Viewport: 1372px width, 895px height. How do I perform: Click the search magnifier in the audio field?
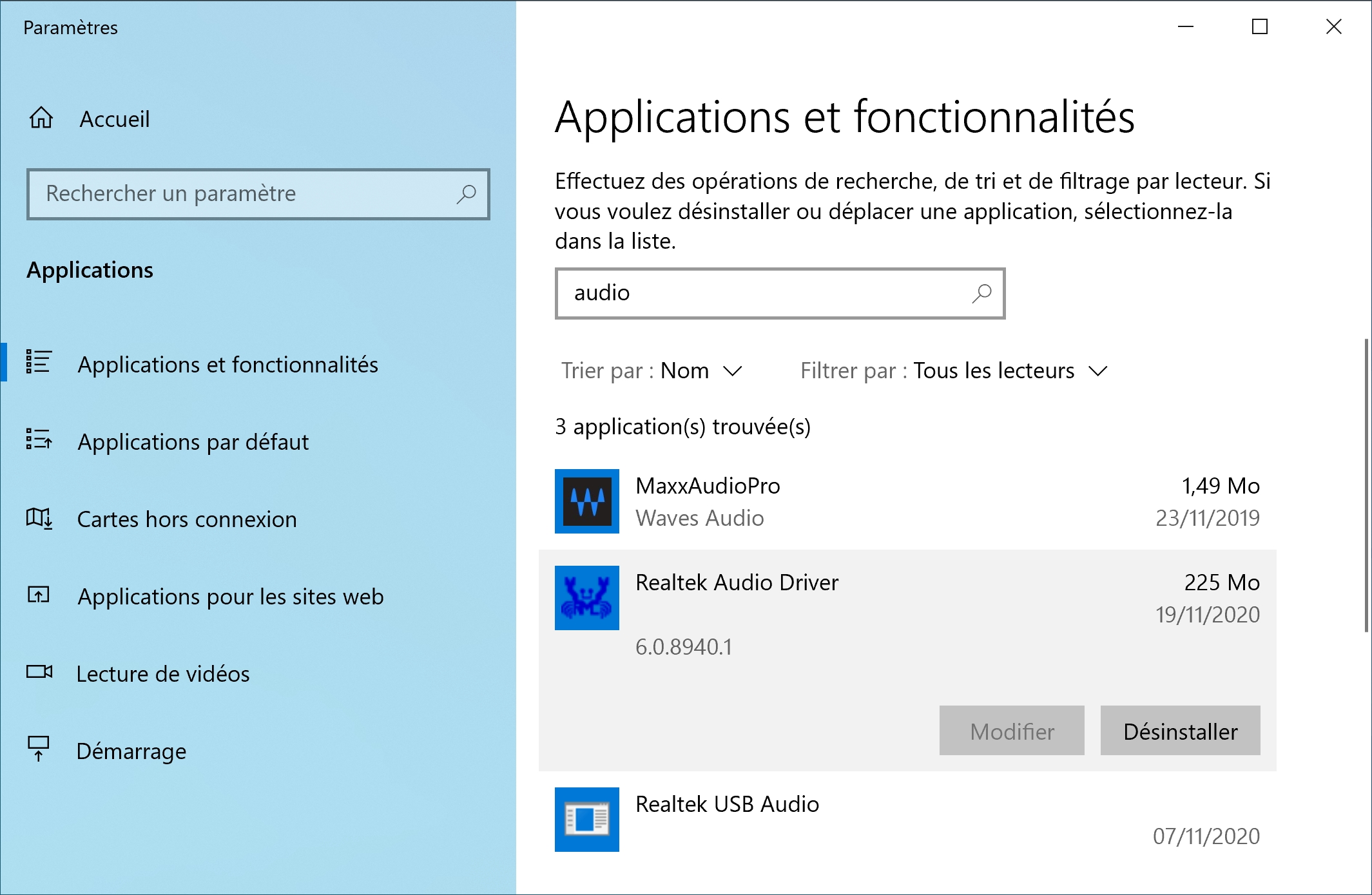point(981,294)
